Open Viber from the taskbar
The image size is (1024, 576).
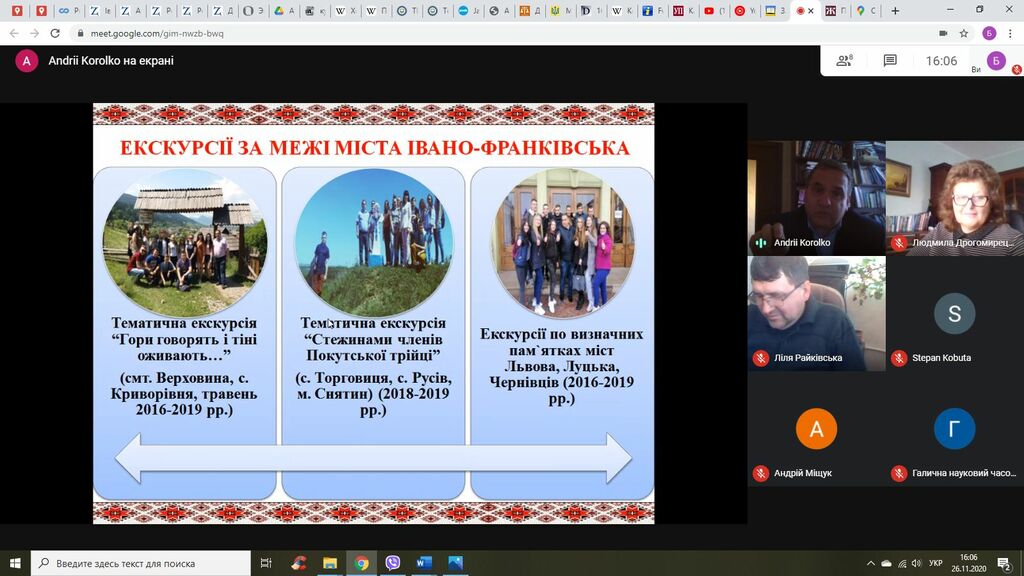tap(392, 563)
